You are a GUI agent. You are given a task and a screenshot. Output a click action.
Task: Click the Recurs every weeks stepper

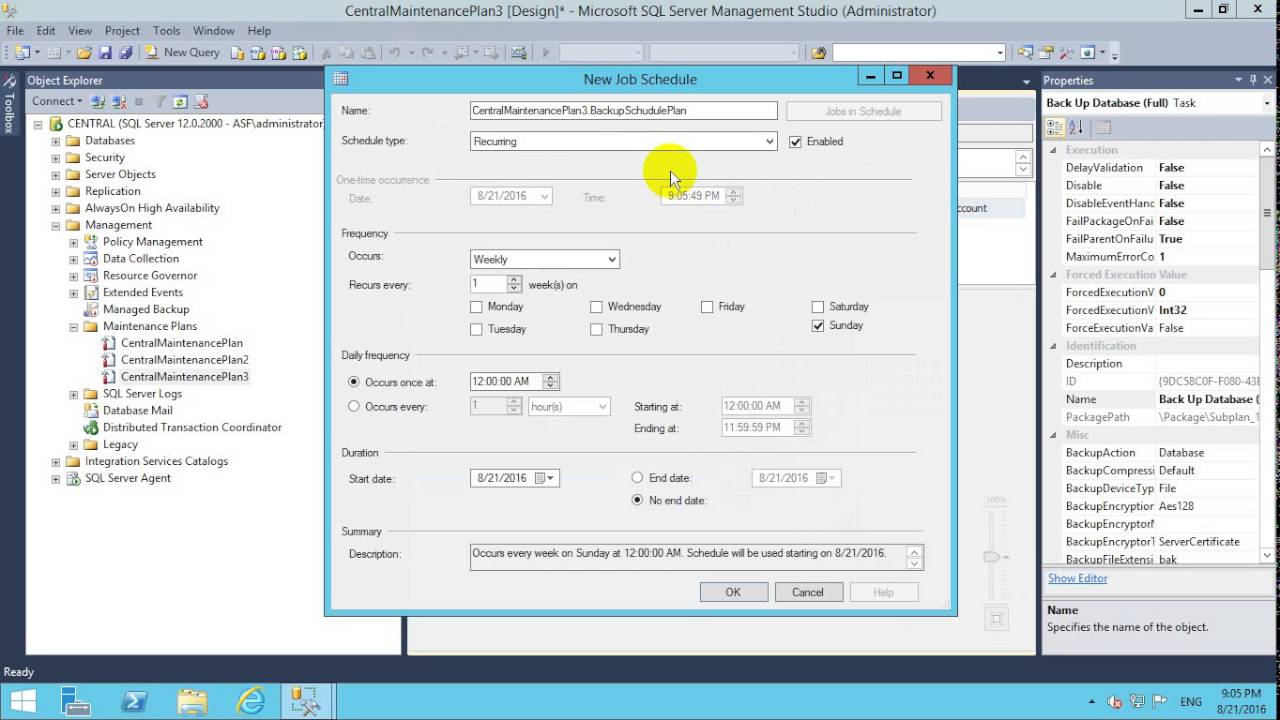[514, 285]
